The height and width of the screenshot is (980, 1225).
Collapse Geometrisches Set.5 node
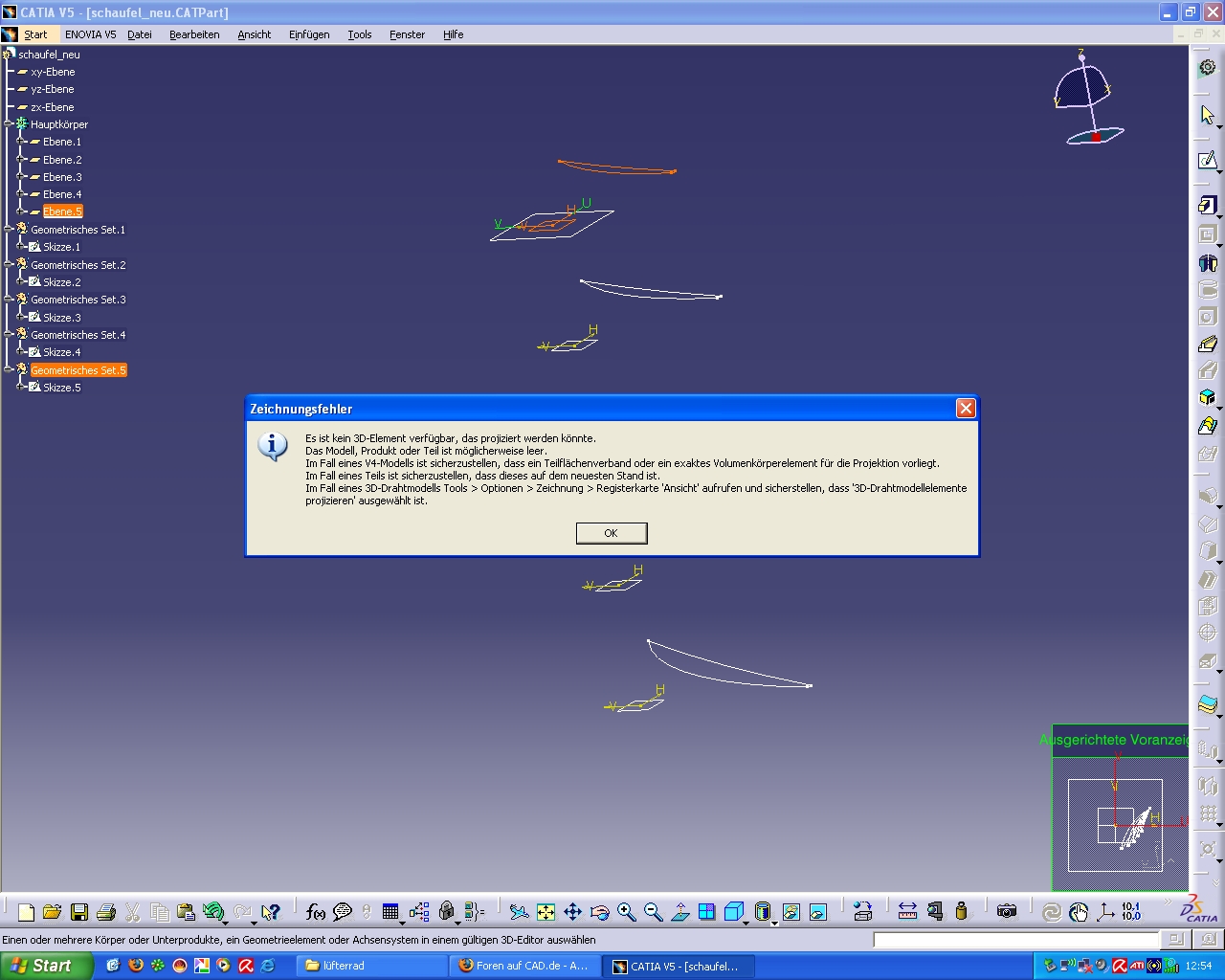point(8,369)
